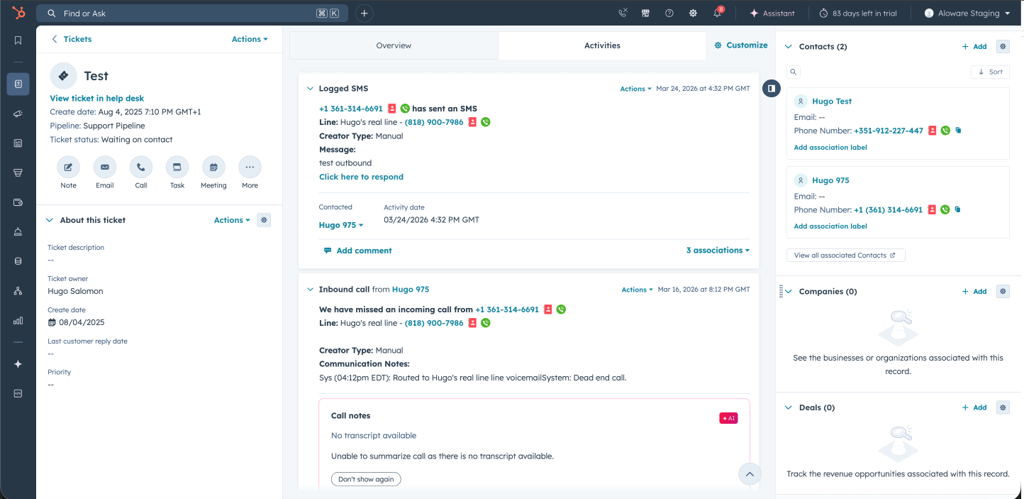Switch to the Overview tab
Screen dimensions: 1024x499
pos(394,46)
